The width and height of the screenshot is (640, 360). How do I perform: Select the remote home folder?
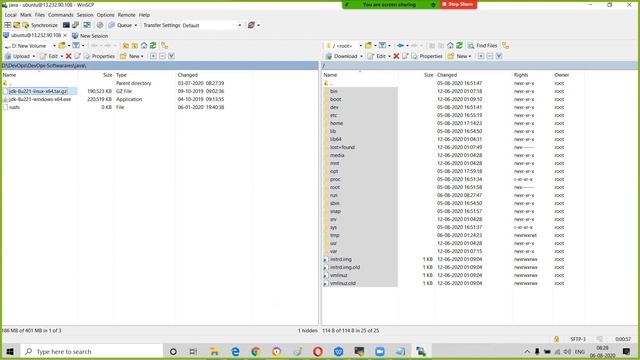click(336, 123)
